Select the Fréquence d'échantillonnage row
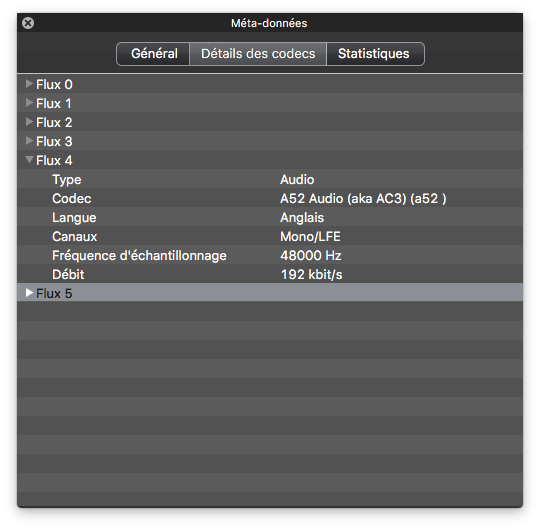The image size is (540, 529). [x=270, y=255]
